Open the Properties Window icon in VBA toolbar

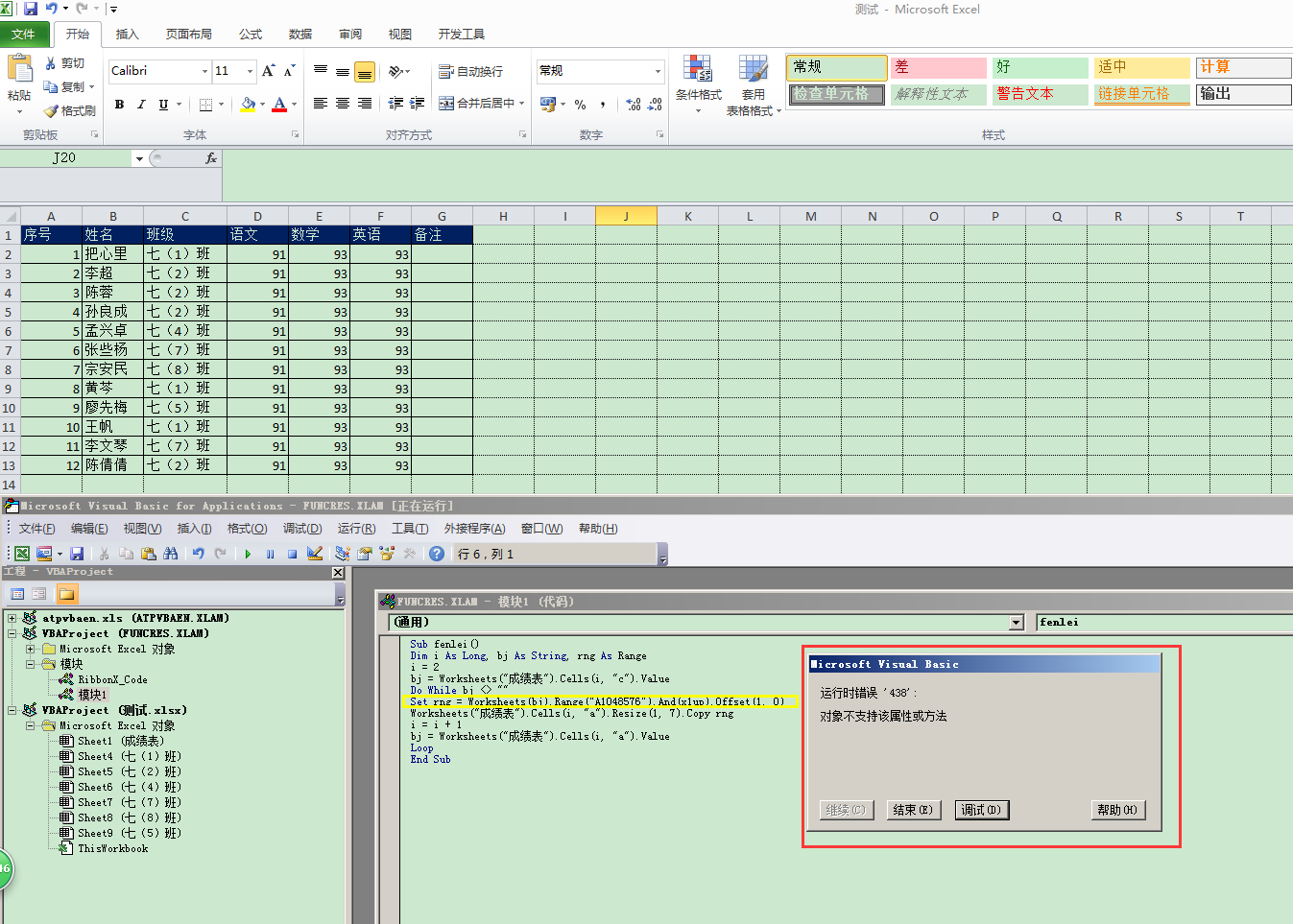365,554
